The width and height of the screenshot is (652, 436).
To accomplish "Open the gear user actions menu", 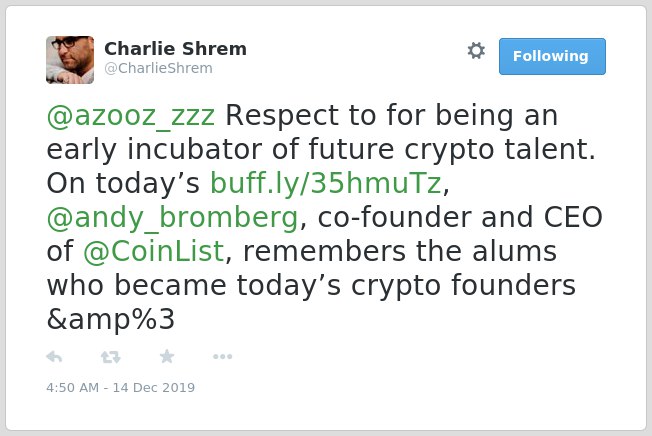I will tap(476, 51).
